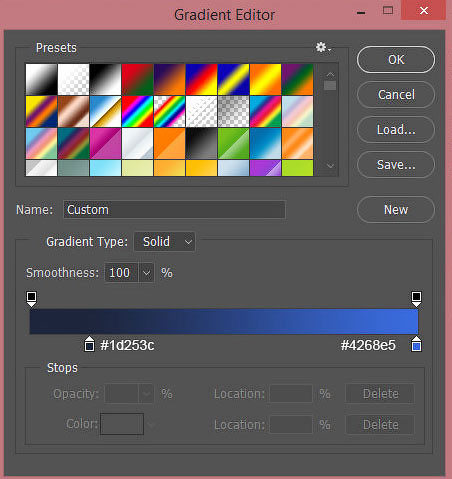The height and width of the screenshot is (479, 452).
Task: Select the left opacity stop
Action: pos(31,299)
